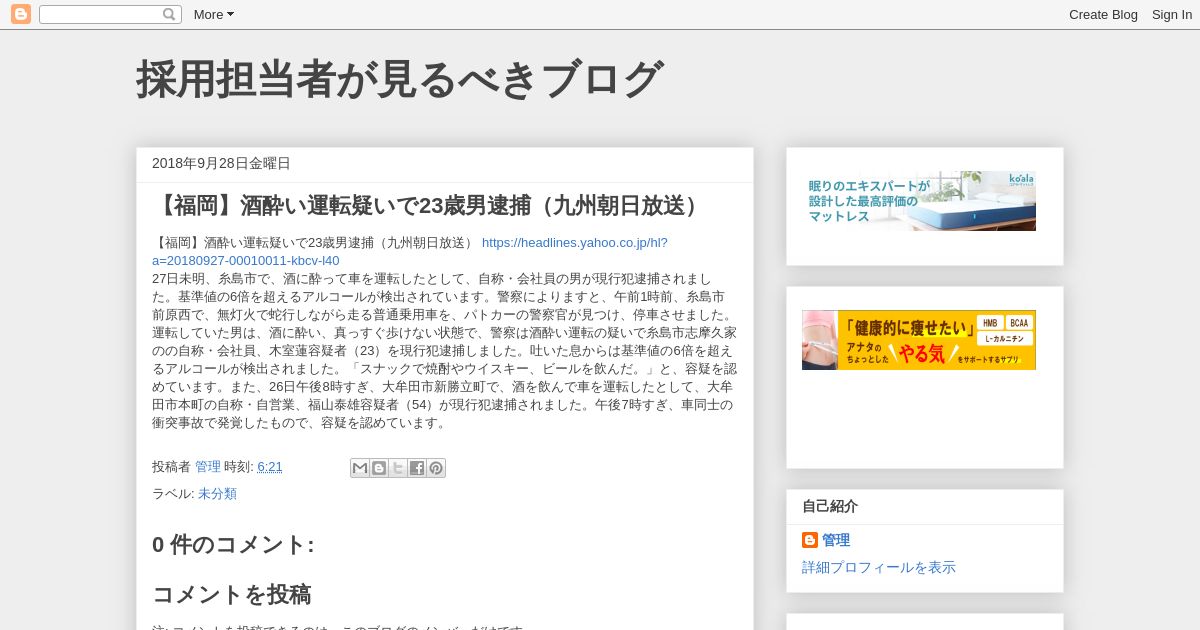Screen dimensions: 1200x630
Task: Click the BlogThis! share icon
Action: tap(379, 468)
